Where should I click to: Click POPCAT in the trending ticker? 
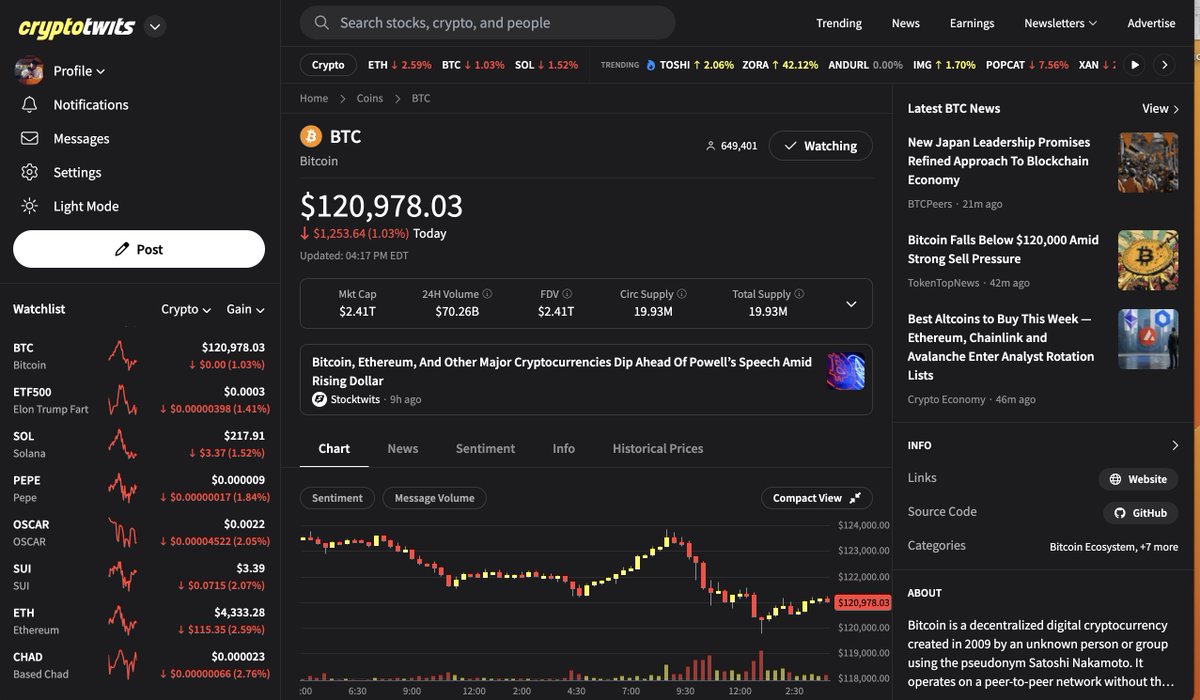click(x=1027, y=65)
